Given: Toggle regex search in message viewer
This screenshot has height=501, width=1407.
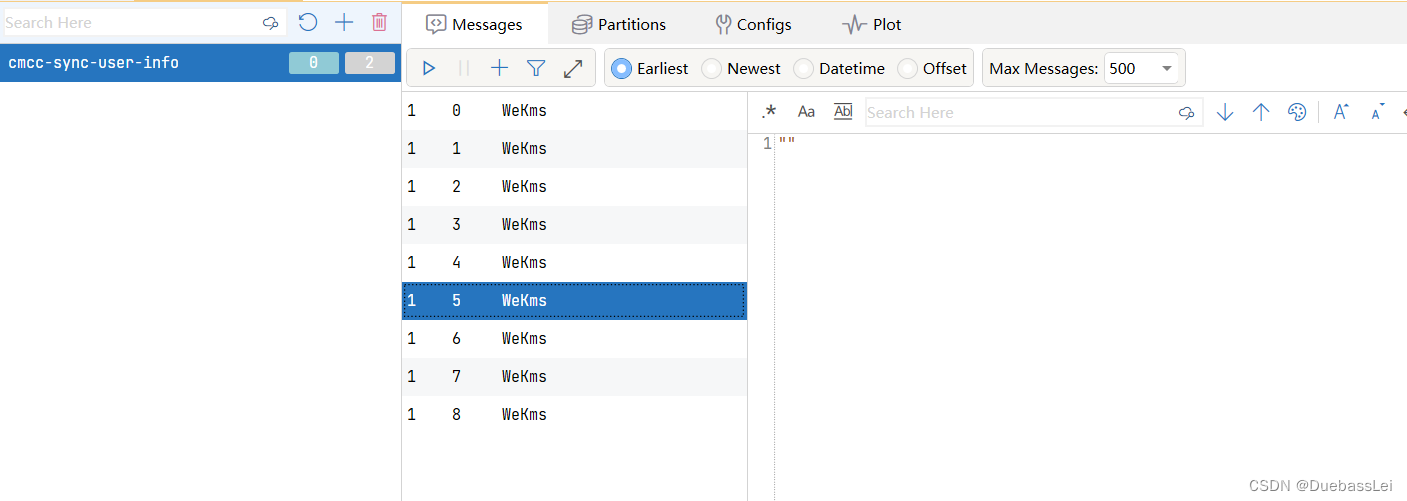Looking at the screenshot, I should [769, 112].
